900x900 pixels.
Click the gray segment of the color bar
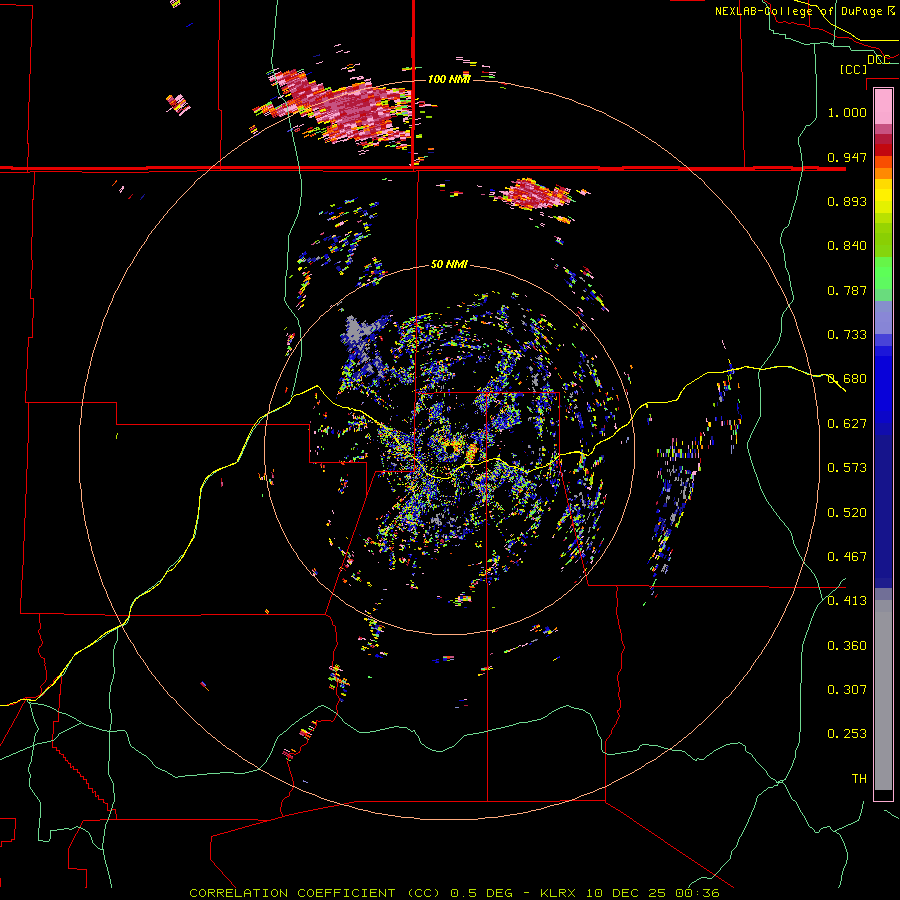(883, 695)
